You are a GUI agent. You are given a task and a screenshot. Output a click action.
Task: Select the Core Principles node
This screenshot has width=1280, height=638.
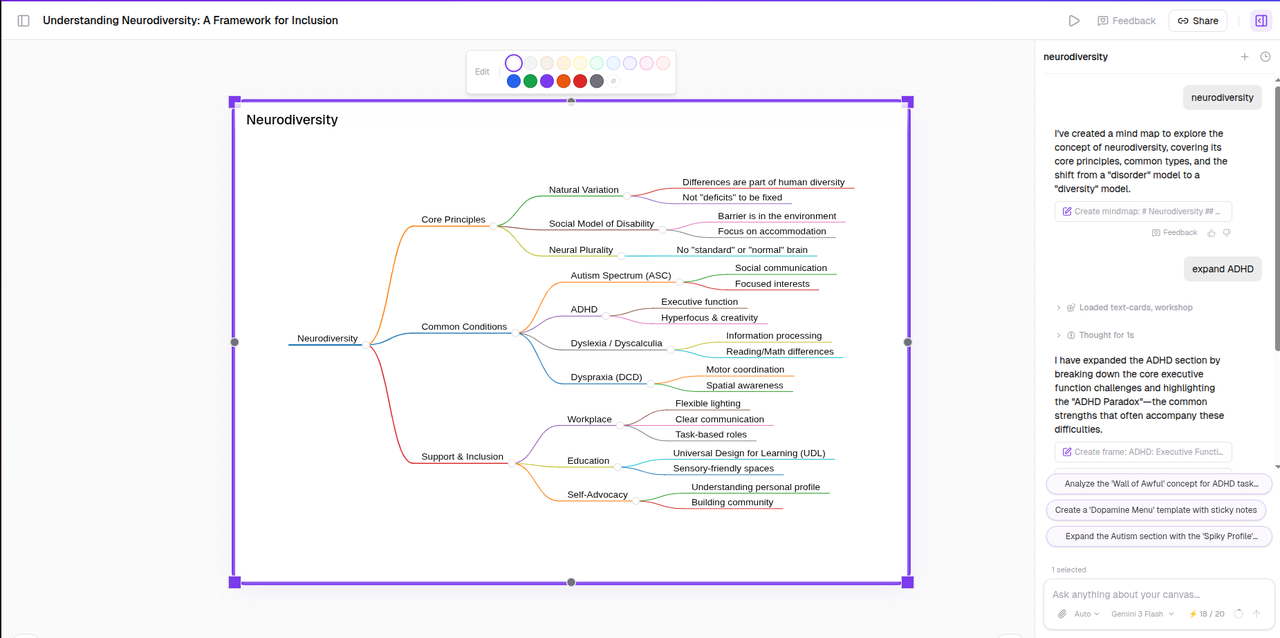coord(453,220)
